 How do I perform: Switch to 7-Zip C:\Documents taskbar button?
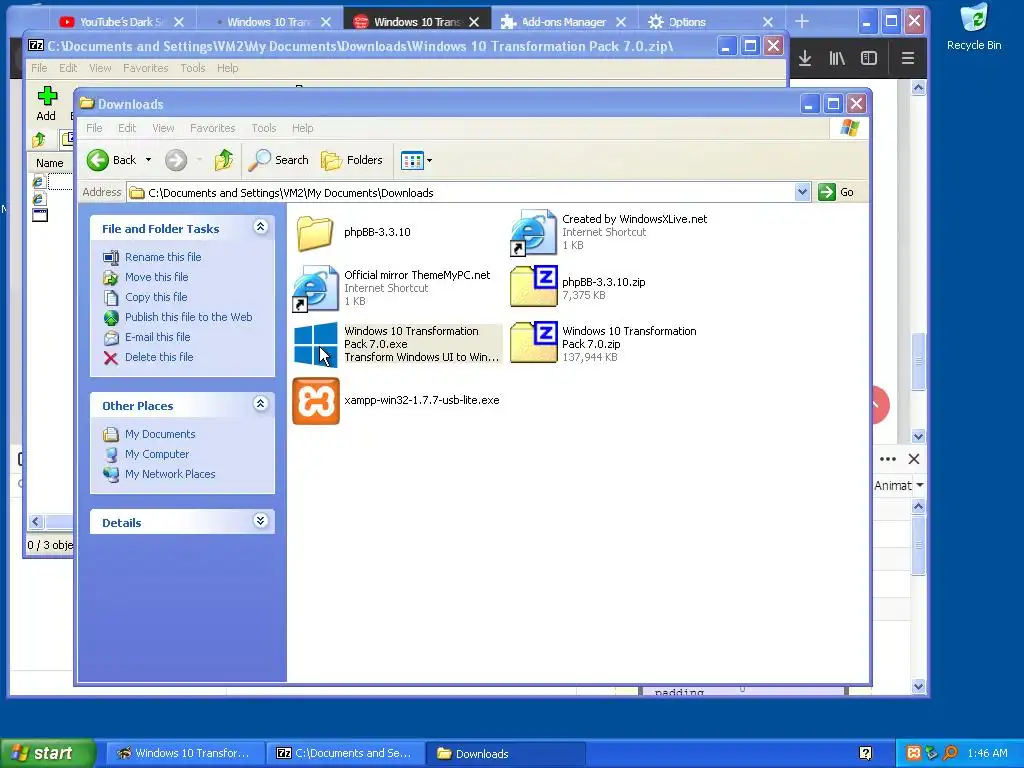[345, 753]
